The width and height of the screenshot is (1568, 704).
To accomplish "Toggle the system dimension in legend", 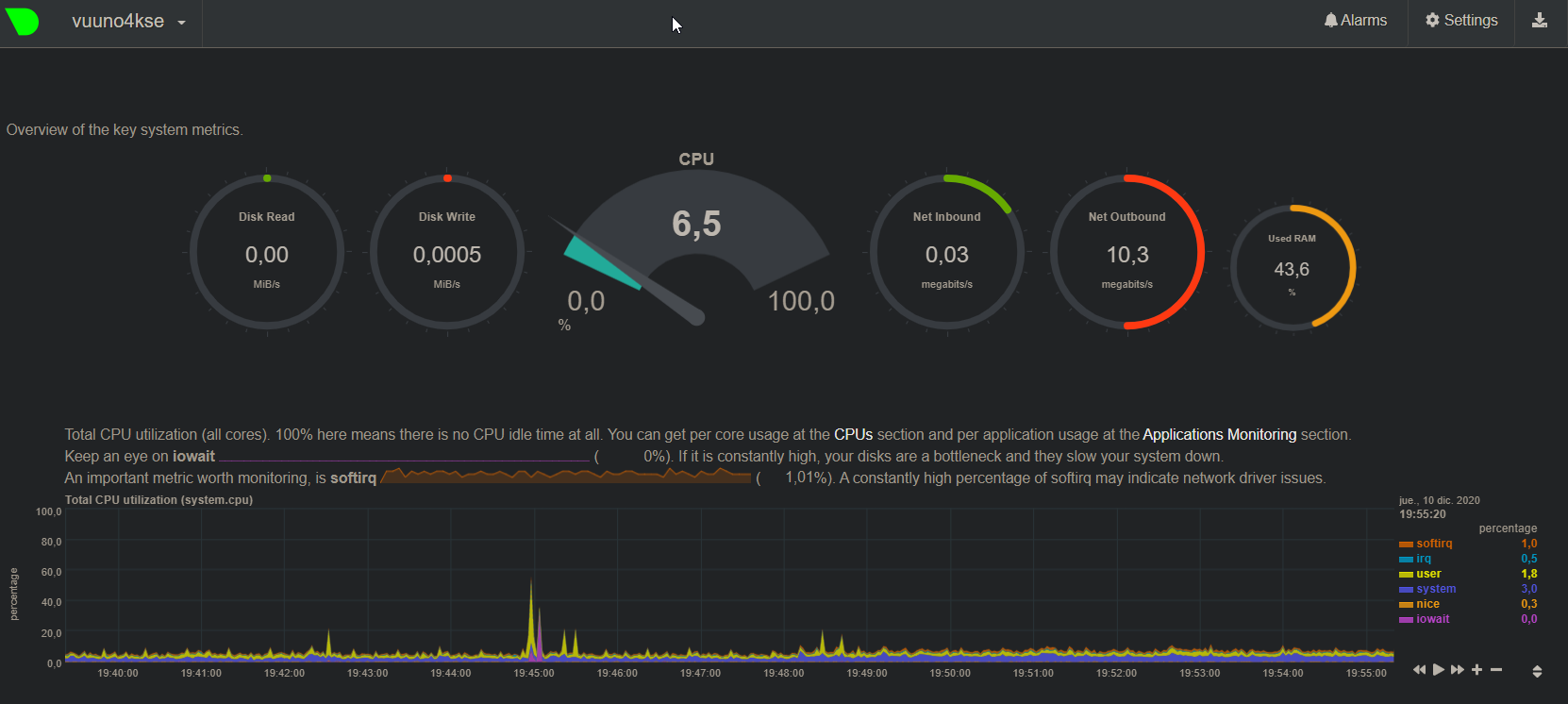I will (x=1435, y=589).
